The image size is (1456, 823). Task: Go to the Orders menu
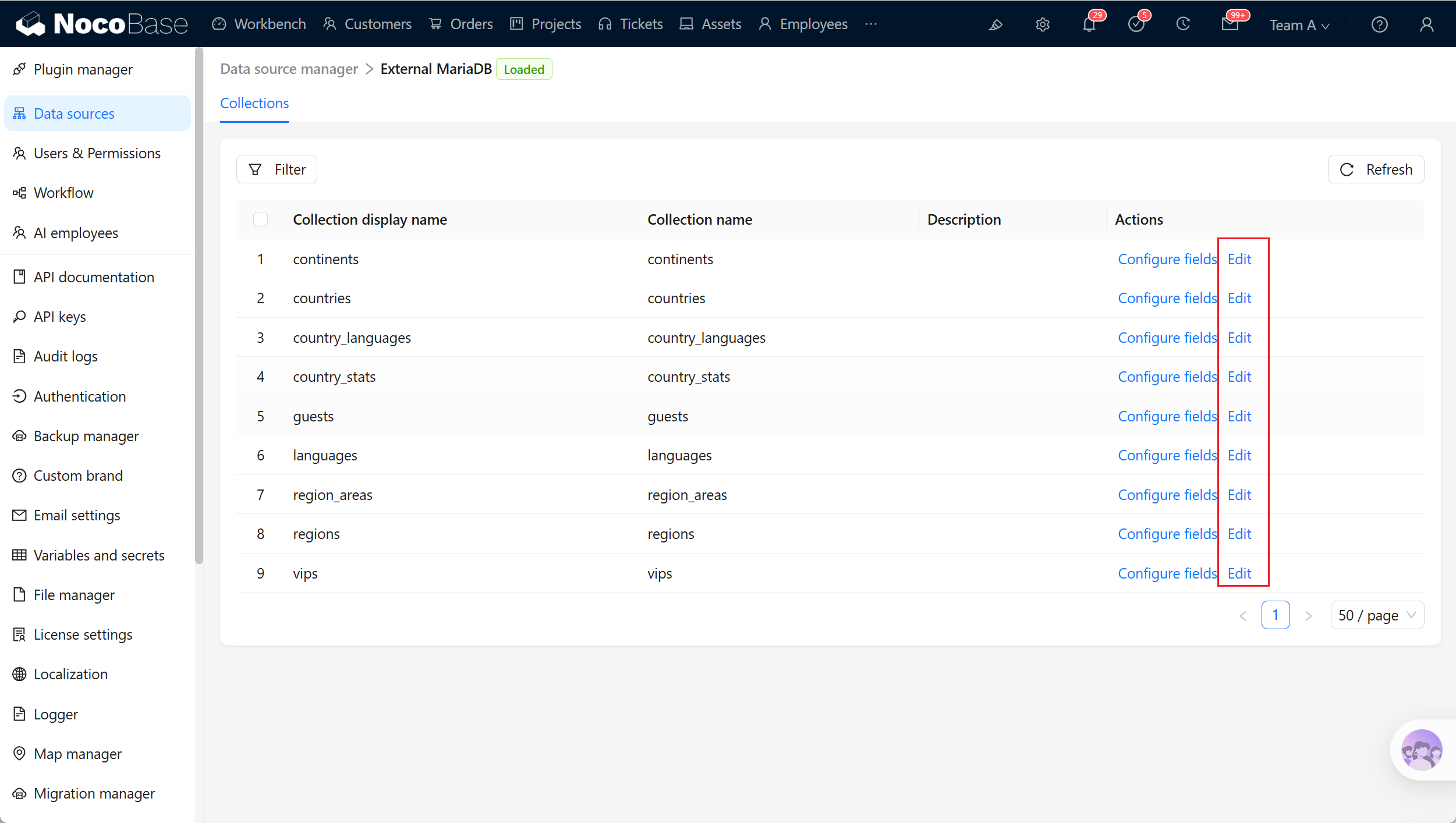pyautogui.click(x=461, y=24)
